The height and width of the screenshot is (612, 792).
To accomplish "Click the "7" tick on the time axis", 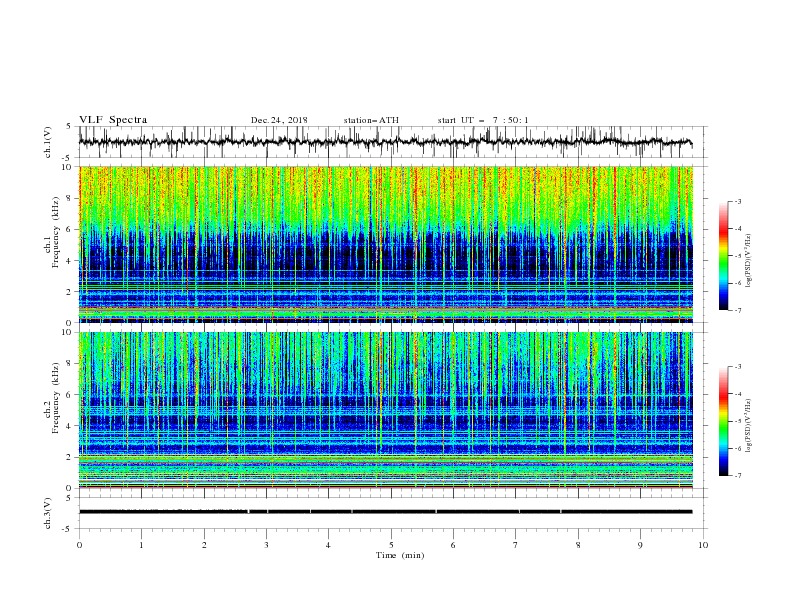I will tap(516, 545).
